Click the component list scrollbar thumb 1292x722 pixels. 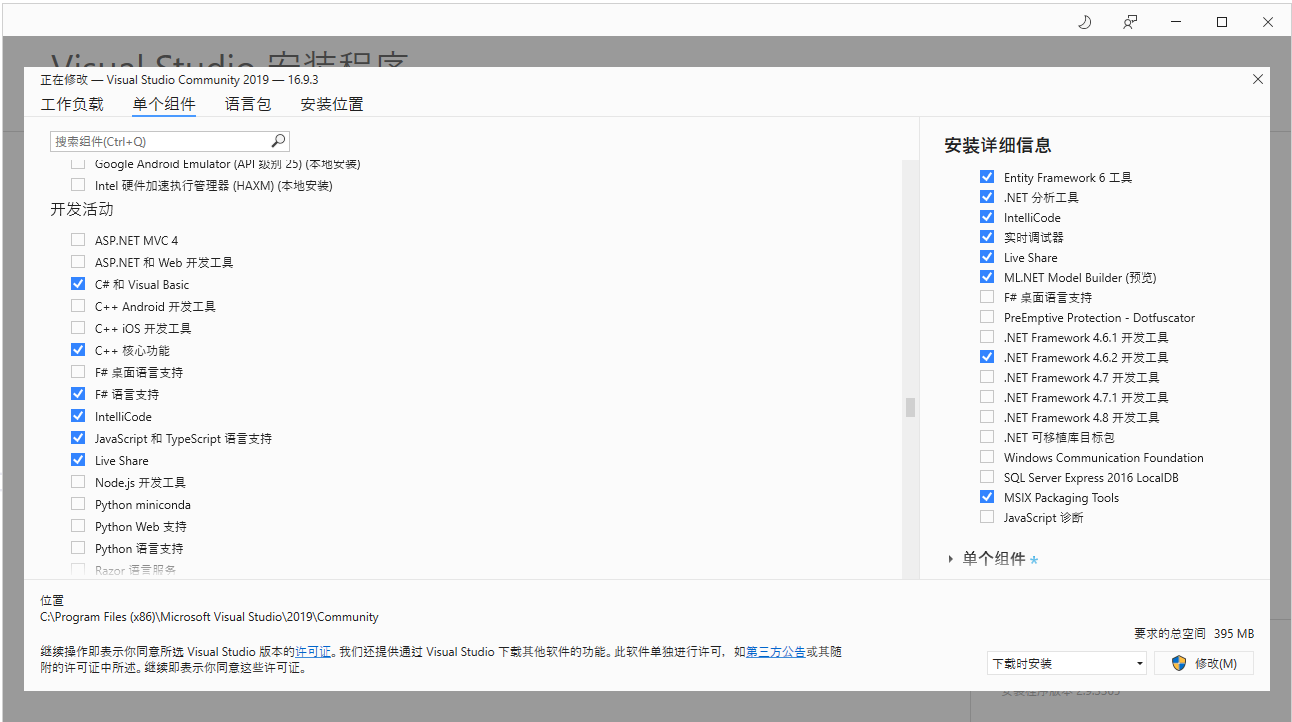(x=910, y=407)
